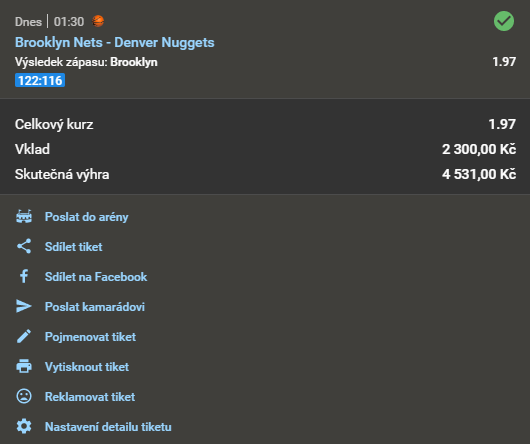Screen dimensions: 530x444
Task: Click the sad face complaint icon
Action: [24, 396]
